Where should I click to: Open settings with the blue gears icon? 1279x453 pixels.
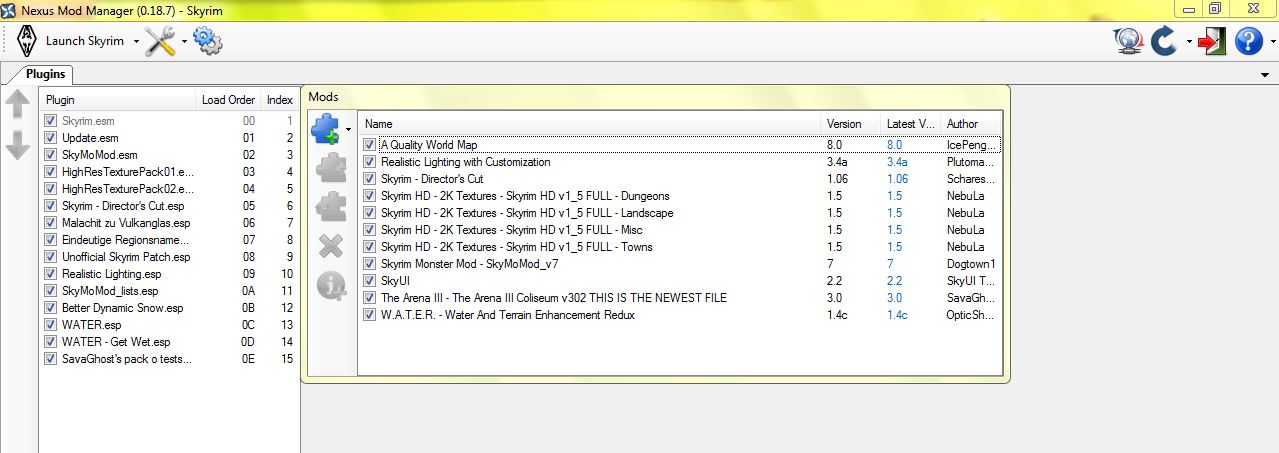coord(207,41)
